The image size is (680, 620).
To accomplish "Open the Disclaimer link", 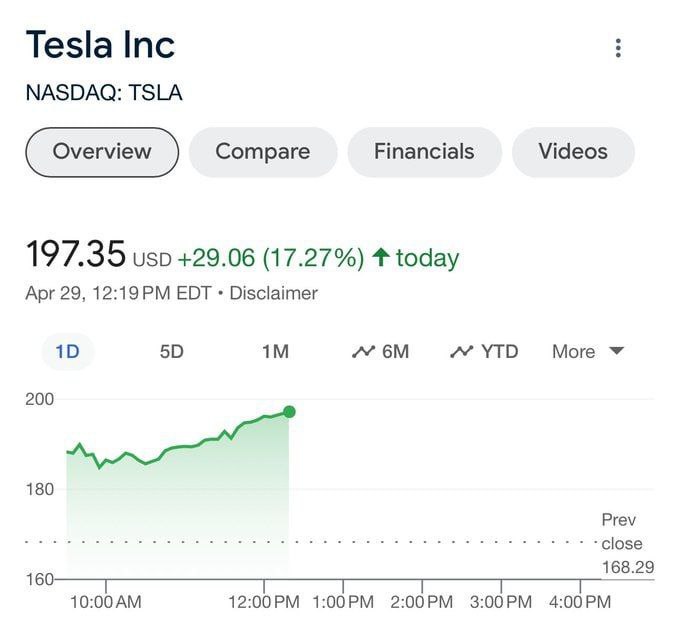I will point(274,293).
